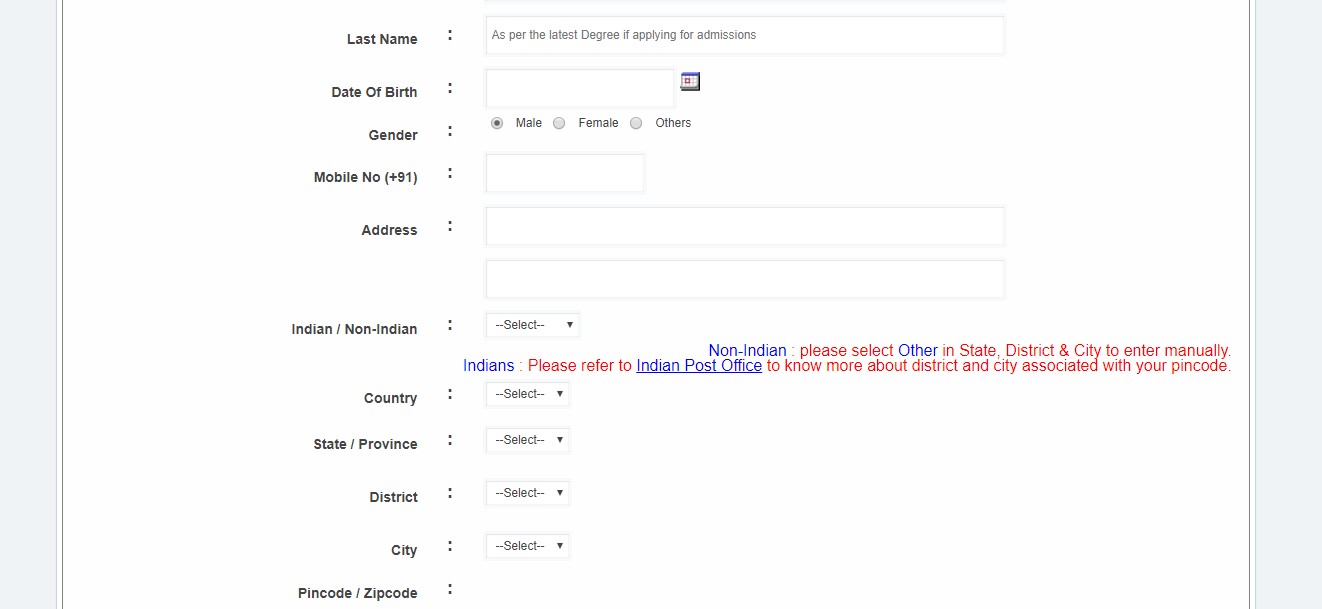This screenshot has width=1322, height=609.
Task: Select the Male gender radio button
Action: (x=497, y=123)
